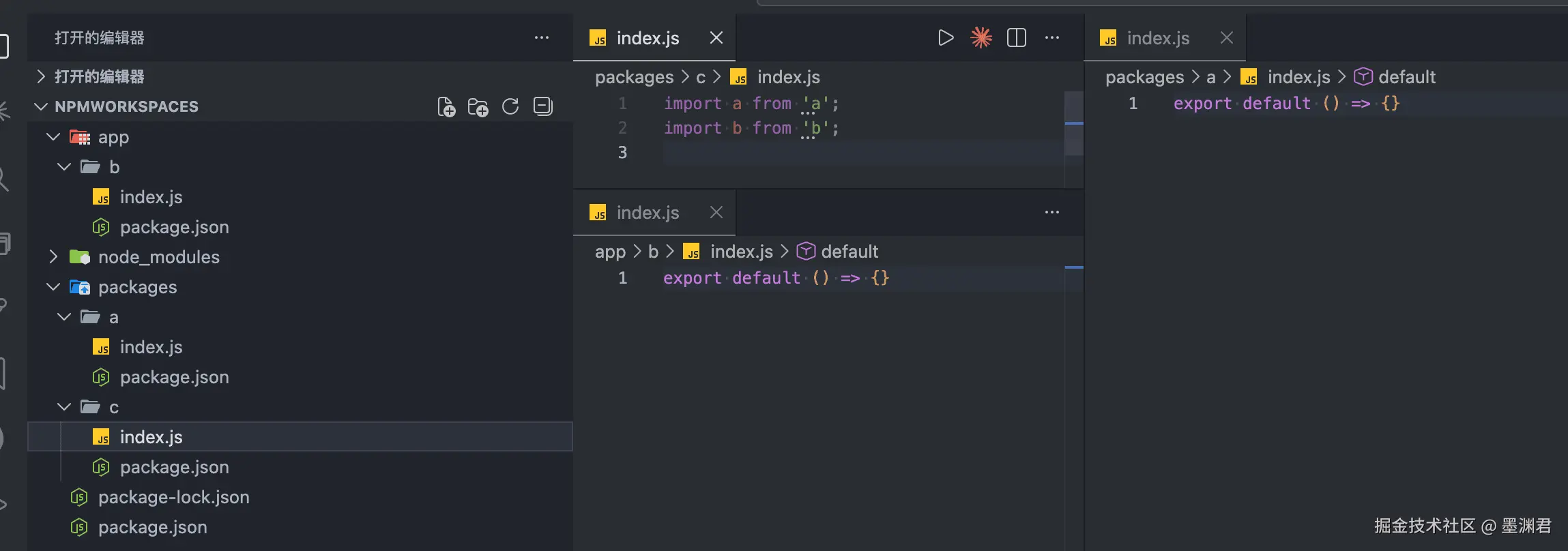Split the editor to the right

pyautogui.click(x=1017, y=38)
